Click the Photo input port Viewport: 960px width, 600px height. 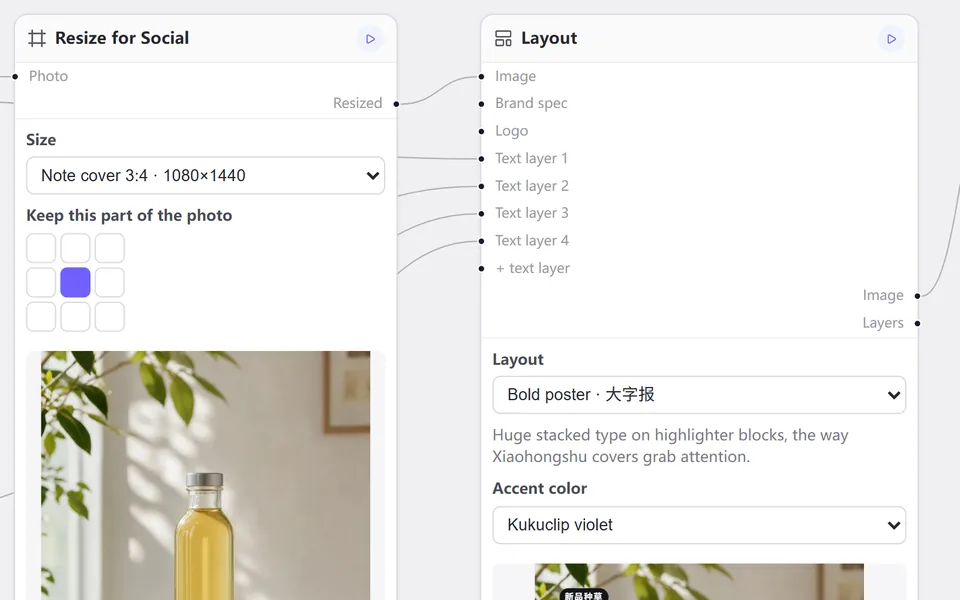[x=15, y=77]
